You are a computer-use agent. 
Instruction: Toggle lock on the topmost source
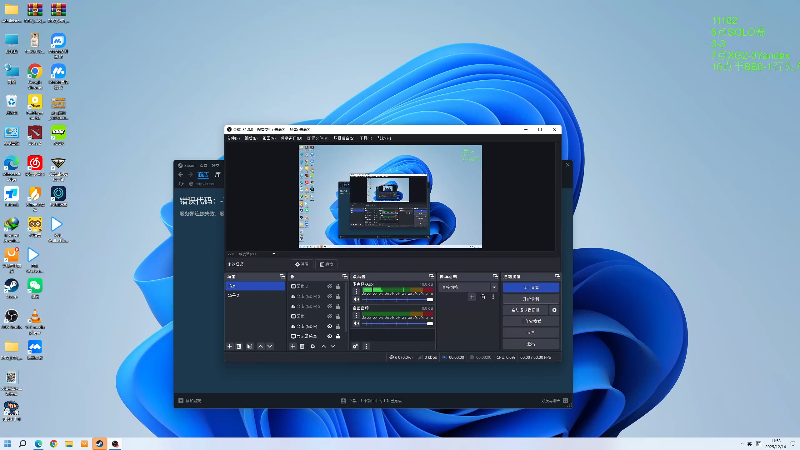pos(338,286)
